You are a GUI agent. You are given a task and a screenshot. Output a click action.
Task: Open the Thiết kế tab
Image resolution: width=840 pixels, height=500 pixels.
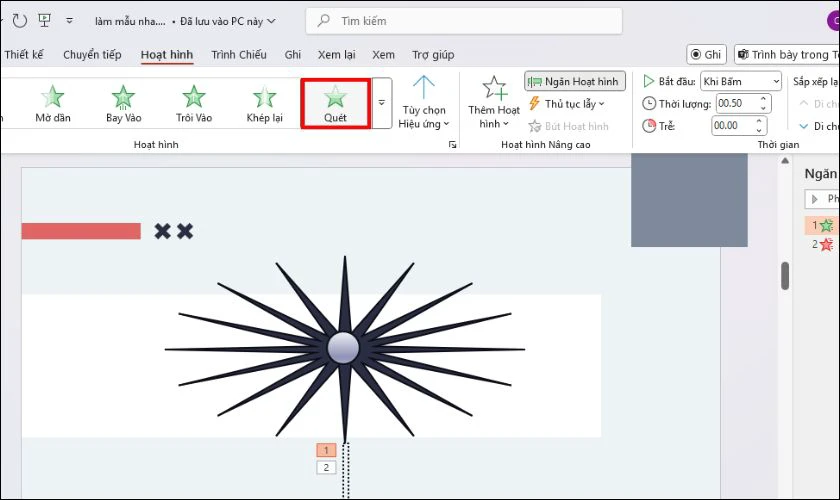click(x=24, y=55)
